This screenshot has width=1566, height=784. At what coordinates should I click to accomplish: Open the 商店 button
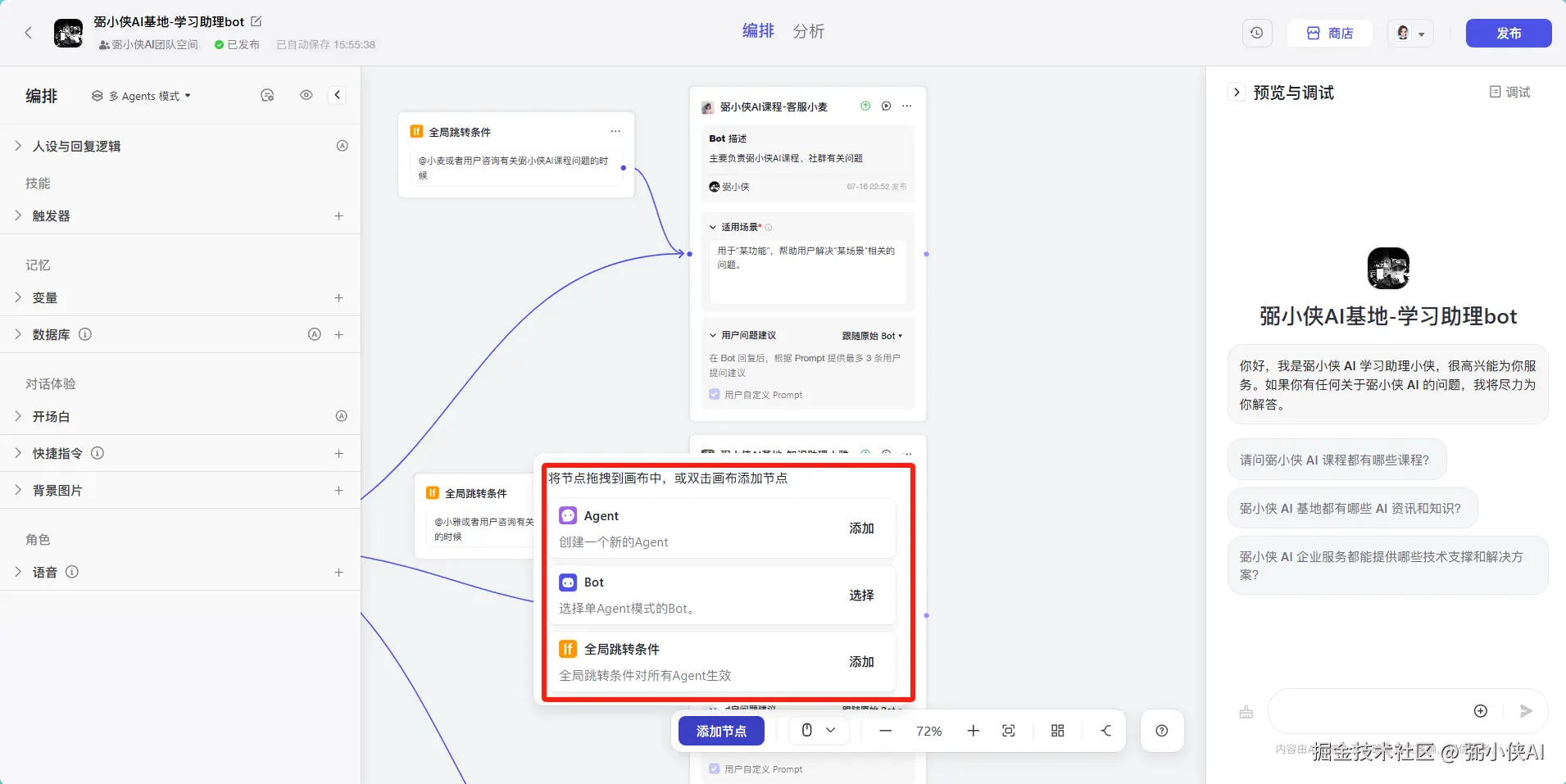(1329, 33)
